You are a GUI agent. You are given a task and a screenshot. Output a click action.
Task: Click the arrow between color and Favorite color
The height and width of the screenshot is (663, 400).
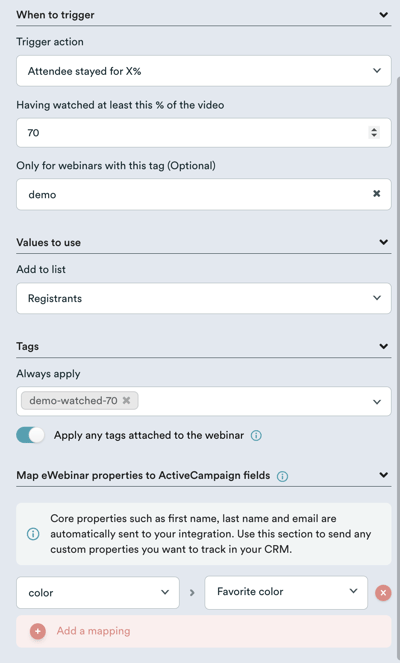tap(192, 593)
